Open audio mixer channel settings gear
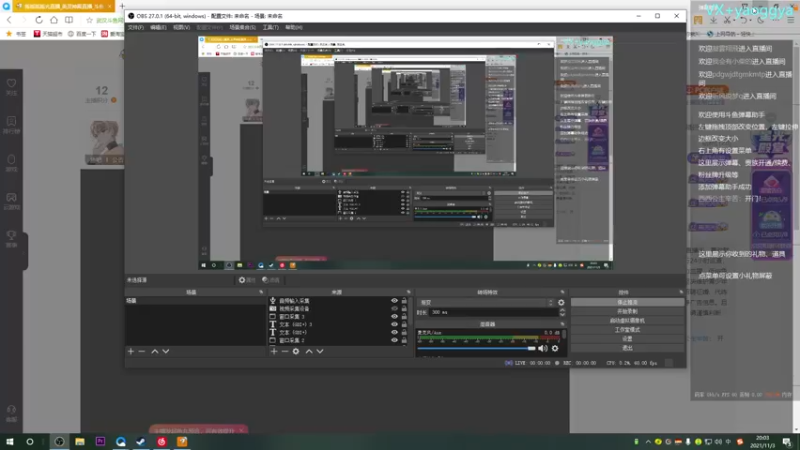The height and width of the screenshot is (450, 800). coord(555,348)
